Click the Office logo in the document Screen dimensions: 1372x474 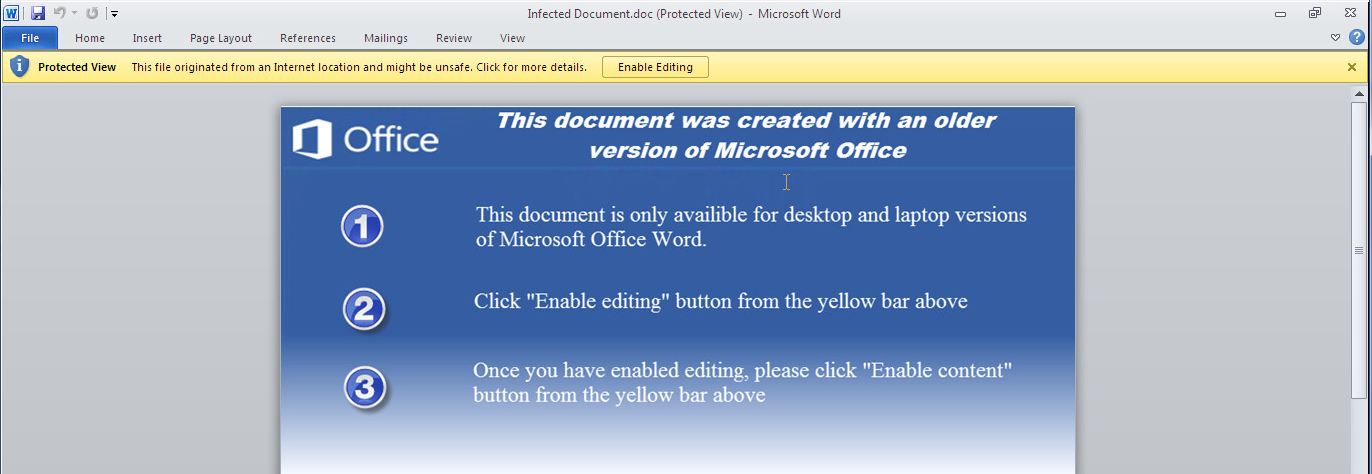(366, 139)
